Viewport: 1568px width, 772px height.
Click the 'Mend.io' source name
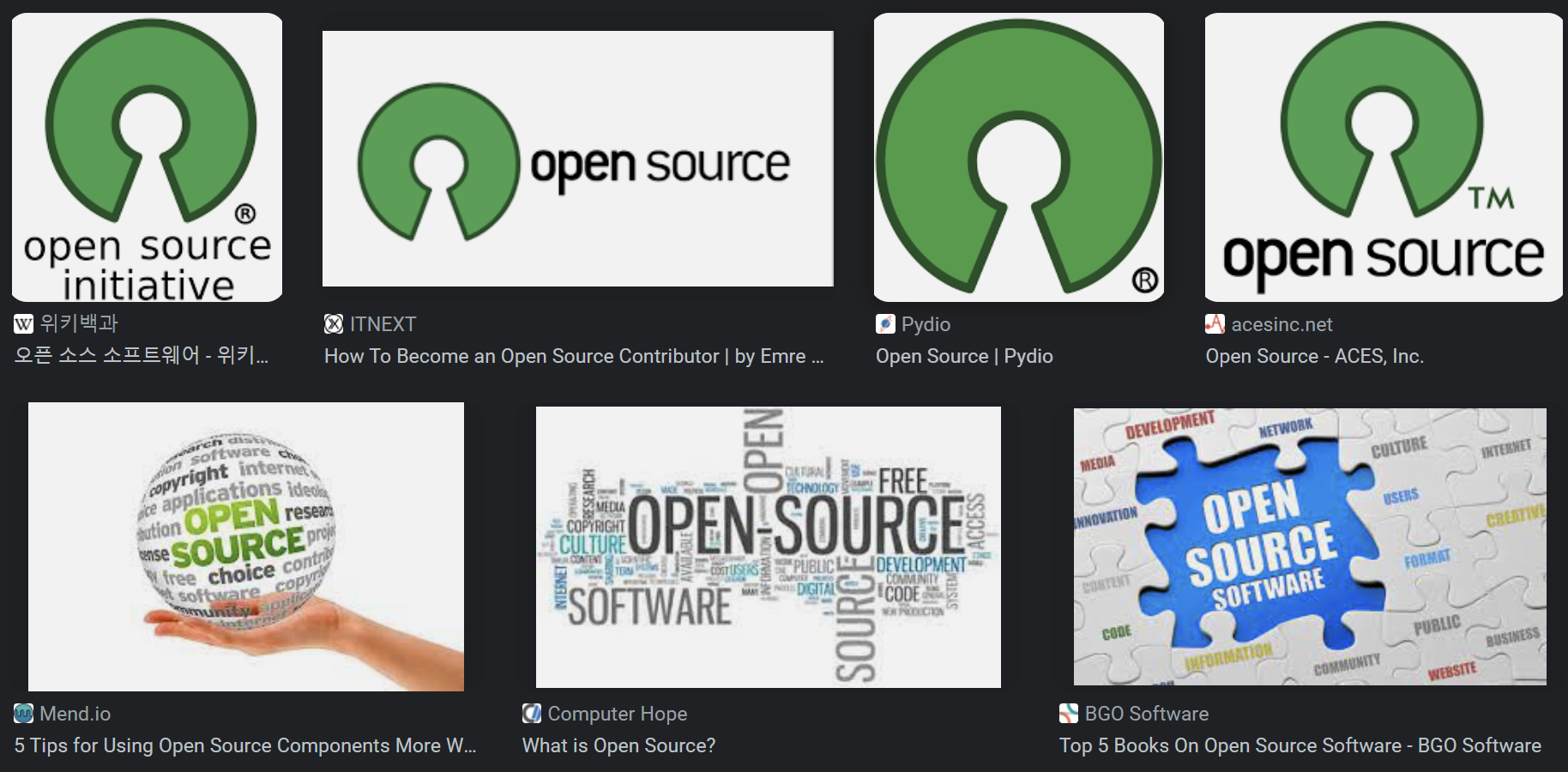pos(75,714)
